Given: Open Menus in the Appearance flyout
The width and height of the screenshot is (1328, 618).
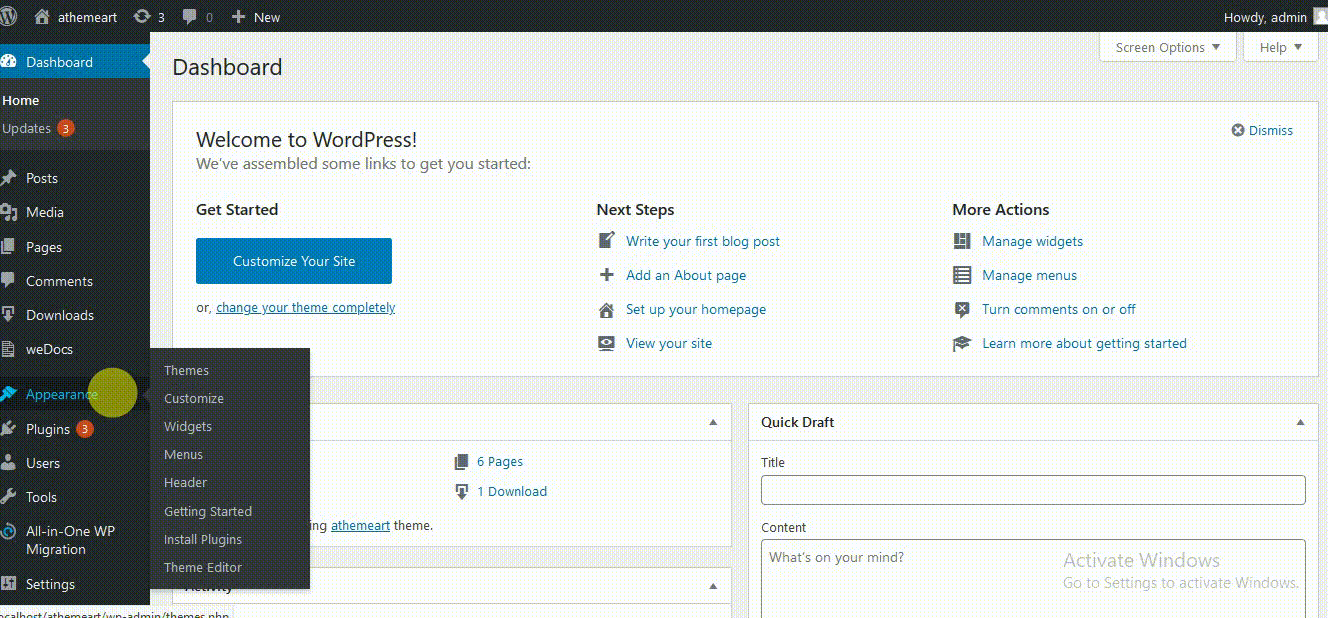Looking at the screenshot, I should tap(183, 454).
